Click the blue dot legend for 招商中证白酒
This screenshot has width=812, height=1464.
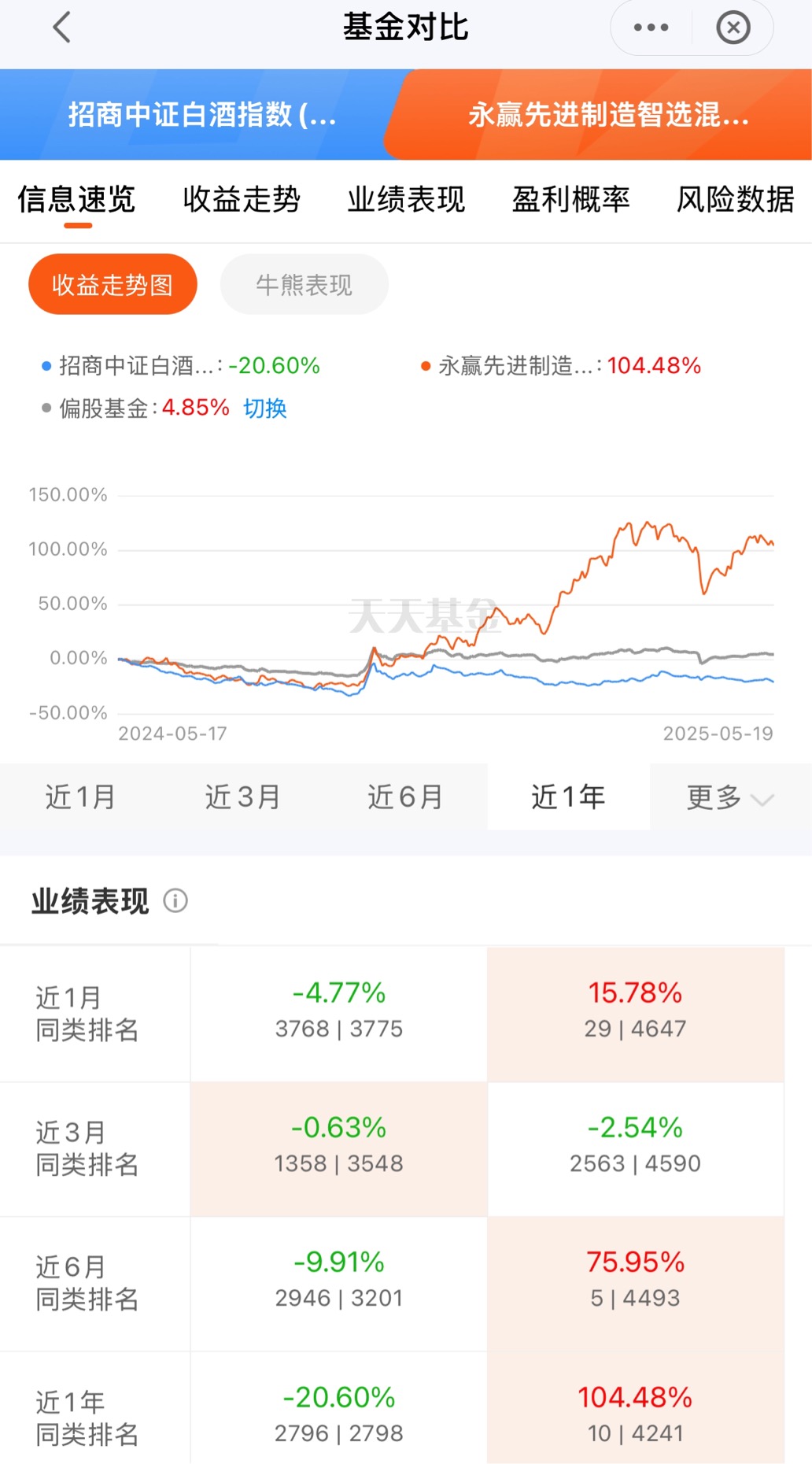(x=46, y=366)
